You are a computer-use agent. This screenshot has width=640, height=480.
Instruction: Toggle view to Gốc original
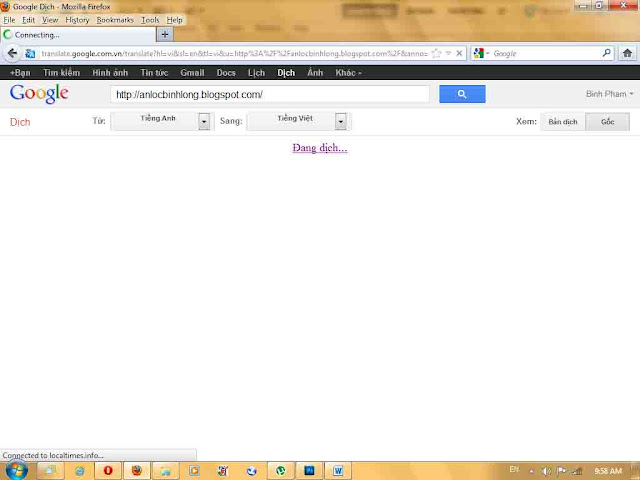point(607,122)
